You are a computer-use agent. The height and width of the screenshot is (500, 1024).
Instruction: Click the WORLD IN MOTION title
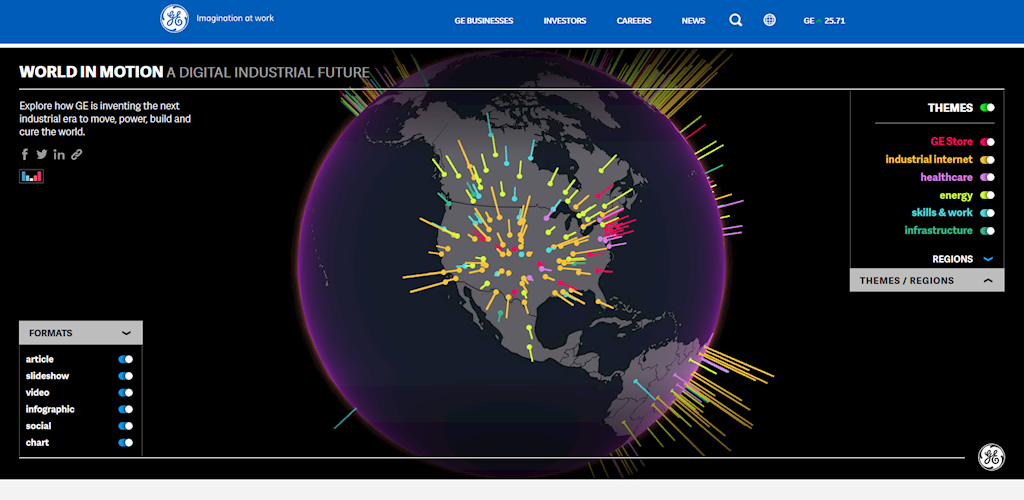(91, 72)
